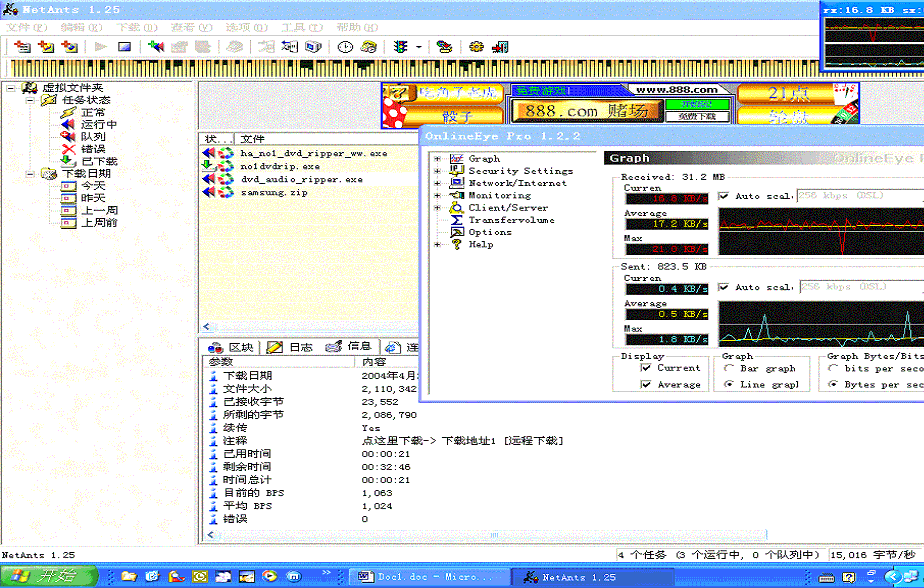Click the second add-job icon with yellow folder

(x=46, y=46)
